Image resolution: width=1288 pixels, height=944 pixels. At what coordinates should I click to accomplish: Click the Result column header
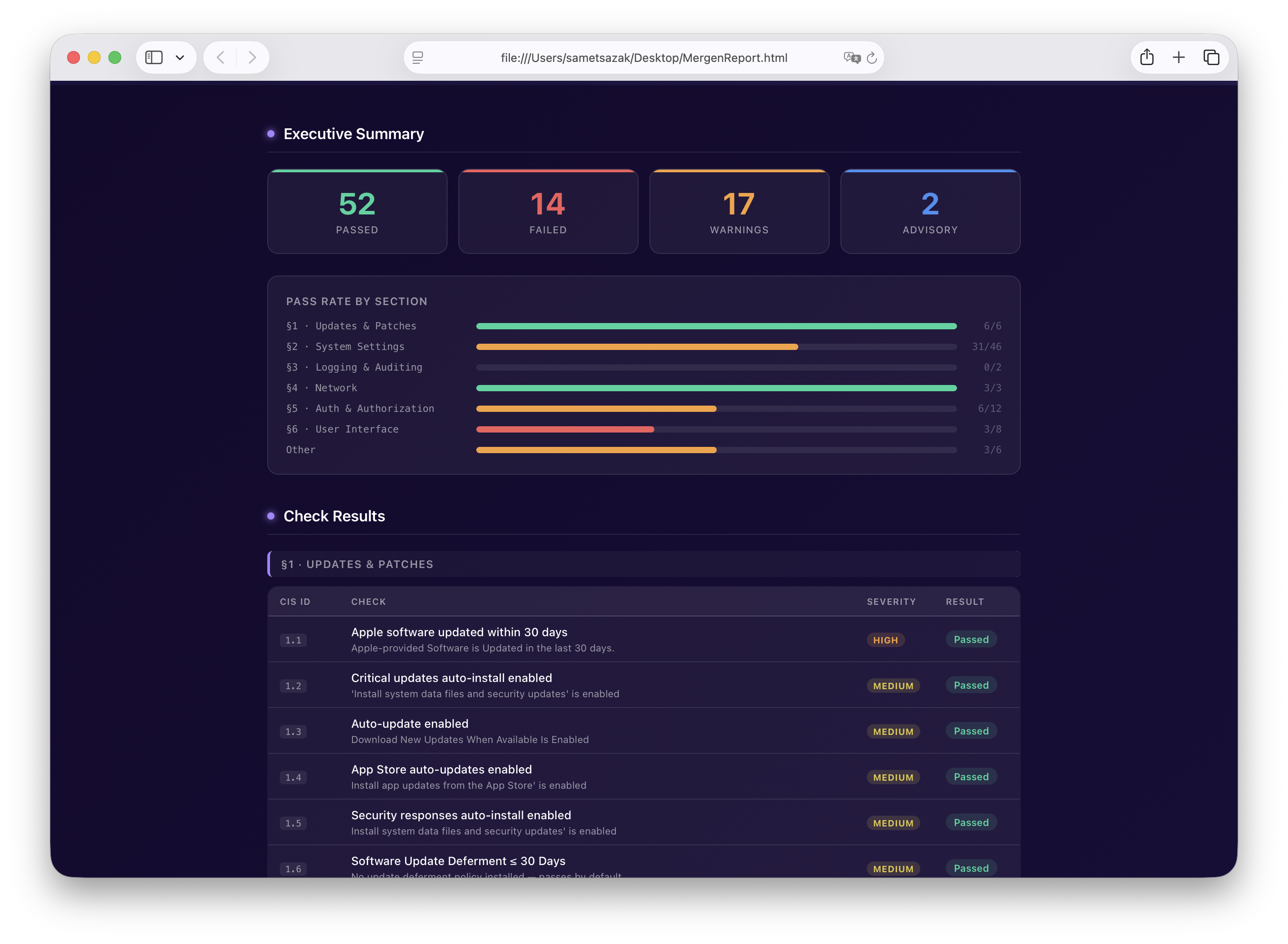point(965,602)
